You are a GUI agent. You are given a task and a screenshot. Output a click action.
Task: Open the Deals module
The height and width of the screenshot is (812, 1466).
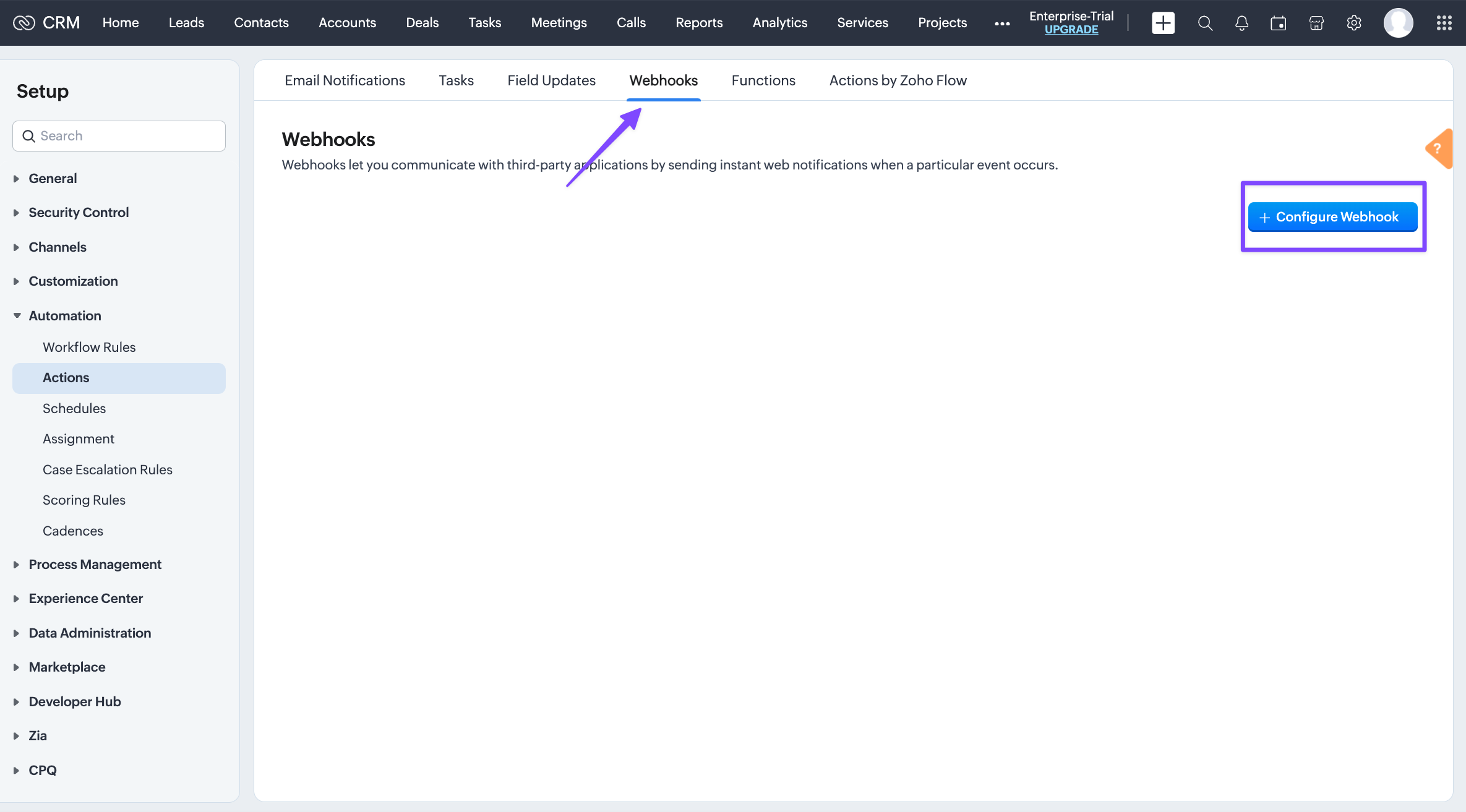[422, 23]
